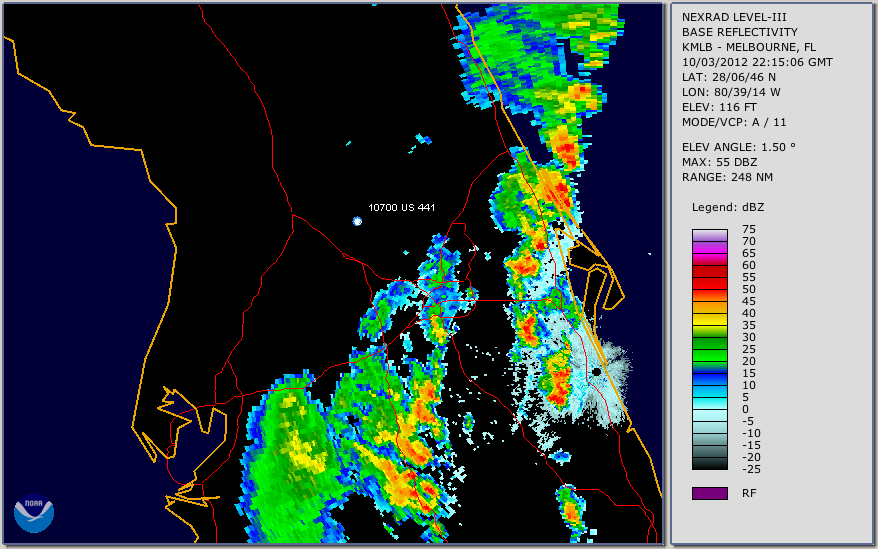Click the legend value 55
This screenshot has height=549, width=878.
tap(749, 277)
